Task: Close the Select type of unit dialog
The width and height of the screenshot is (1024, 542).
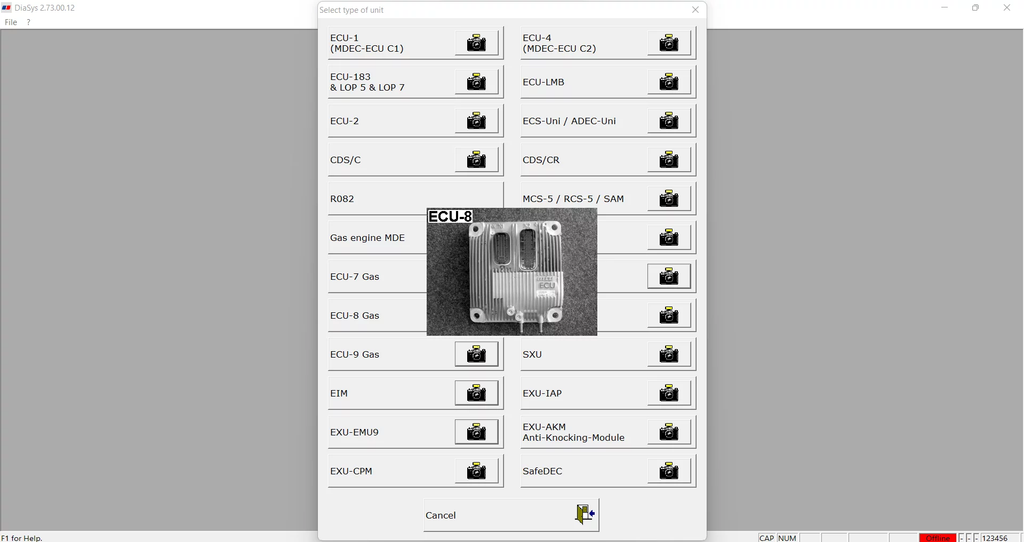Action: pos(695,10)
